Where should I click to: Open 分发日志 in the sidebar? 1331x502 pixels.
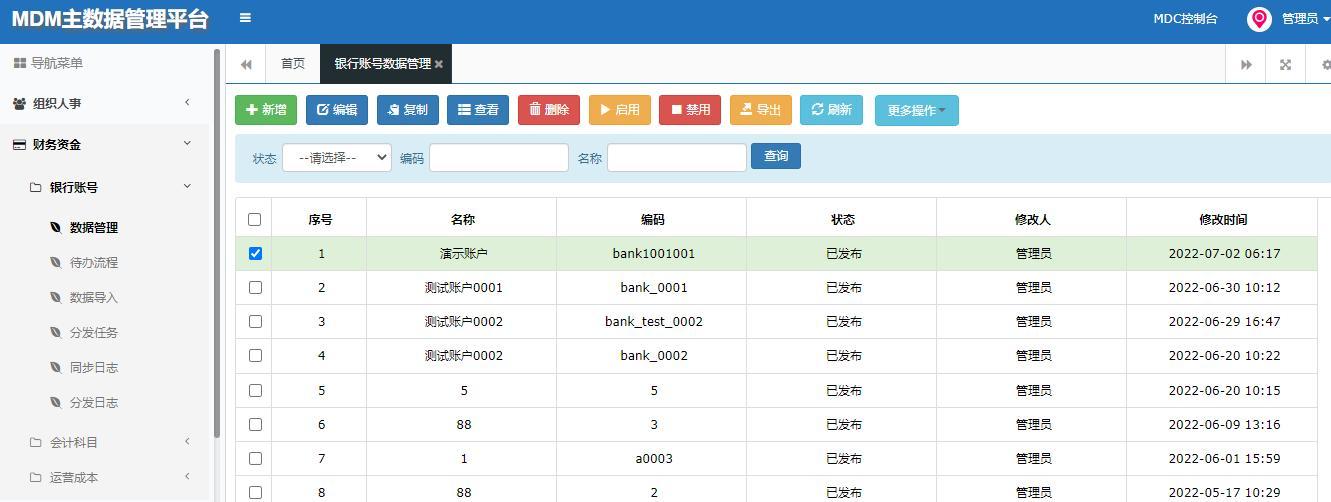tap(94, 402)
